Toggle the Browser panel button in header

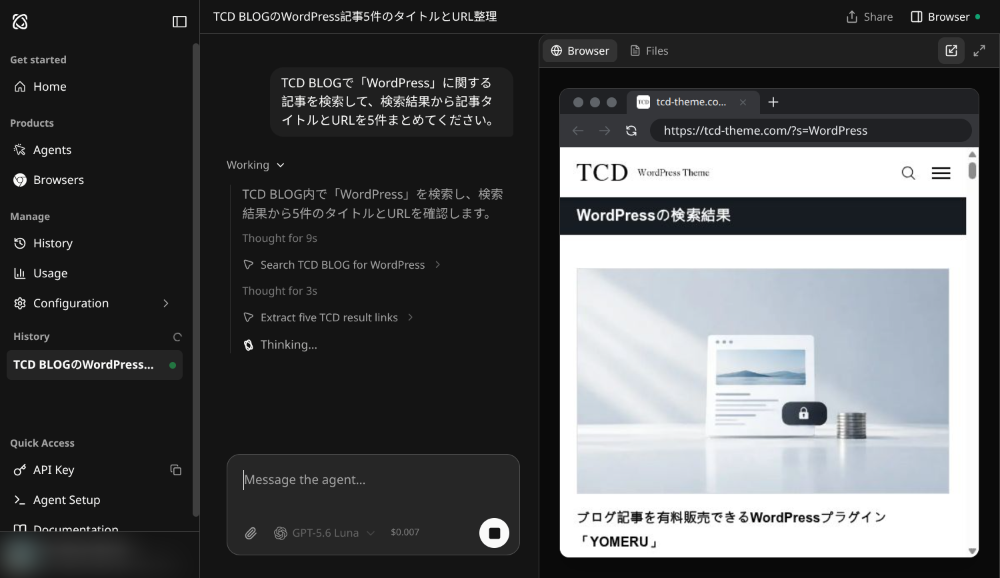pos(945,17)
